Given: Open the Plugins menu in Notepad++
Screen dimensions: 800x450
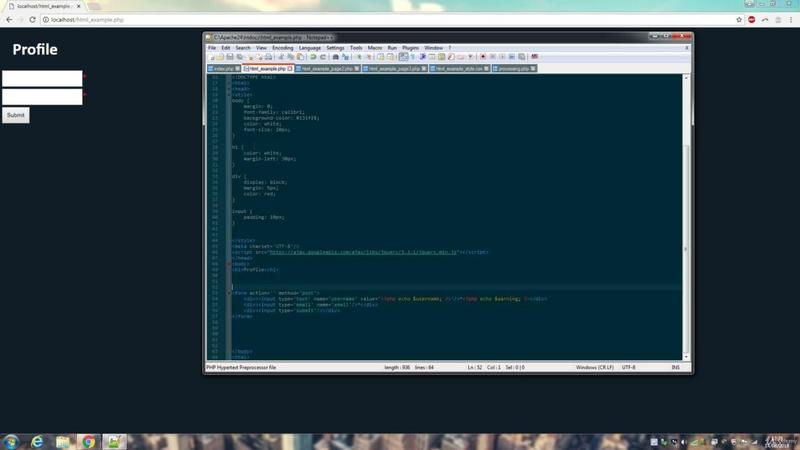Looking at the screenshot, I should tap(410, 48).
